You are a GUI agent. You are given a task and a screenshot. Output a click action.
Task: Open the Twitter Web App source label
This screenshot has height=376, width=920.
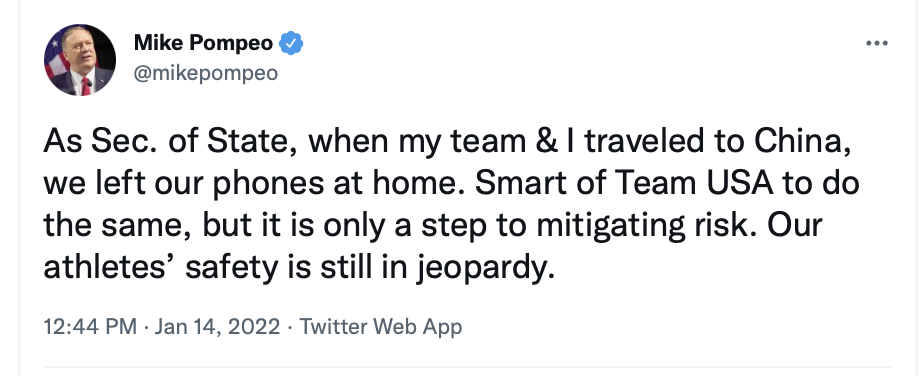pos(381,326)
